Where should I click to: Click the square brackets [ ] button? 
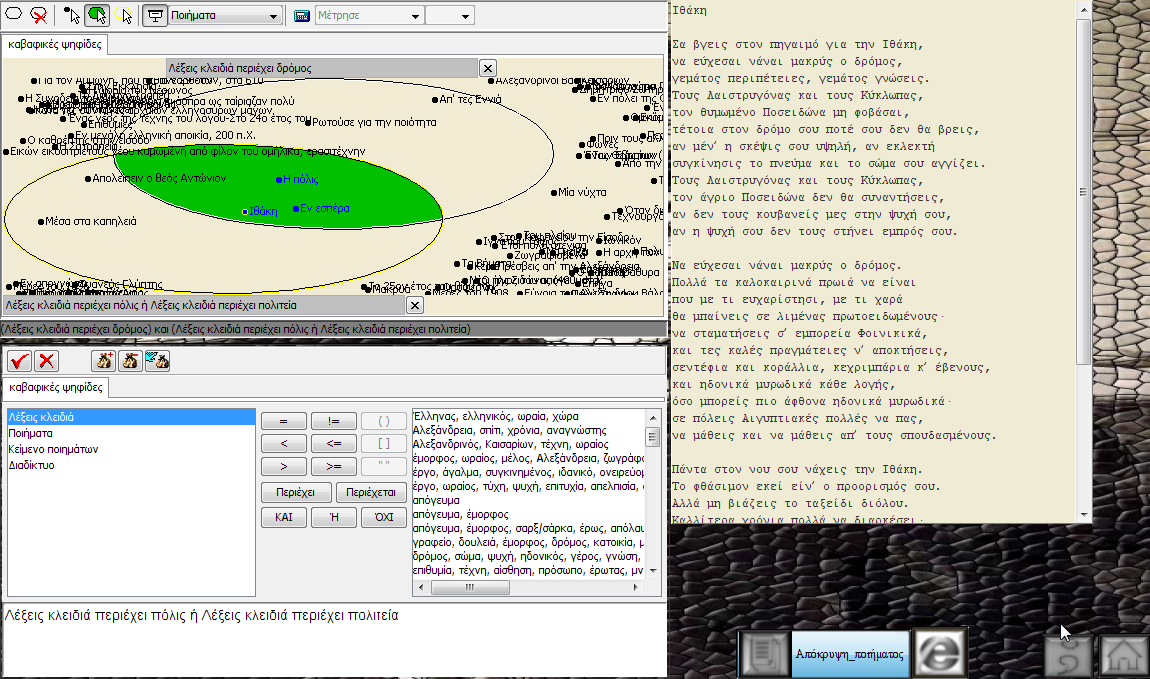[384, 444]
